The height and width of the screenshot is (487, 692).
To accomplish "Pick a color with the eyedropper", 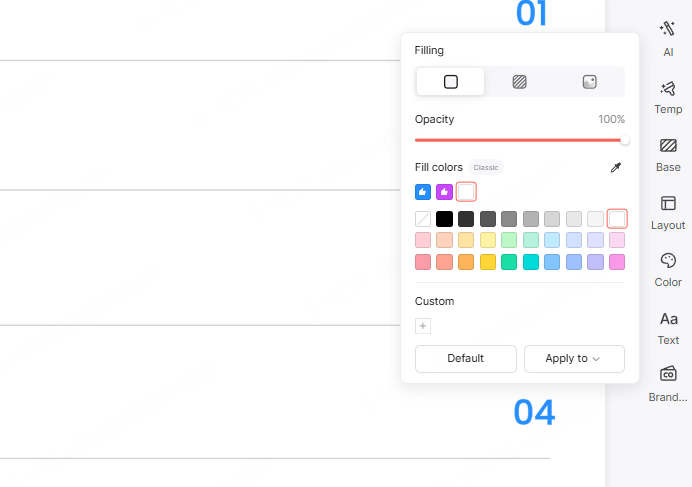I will (x=616, y=168).
